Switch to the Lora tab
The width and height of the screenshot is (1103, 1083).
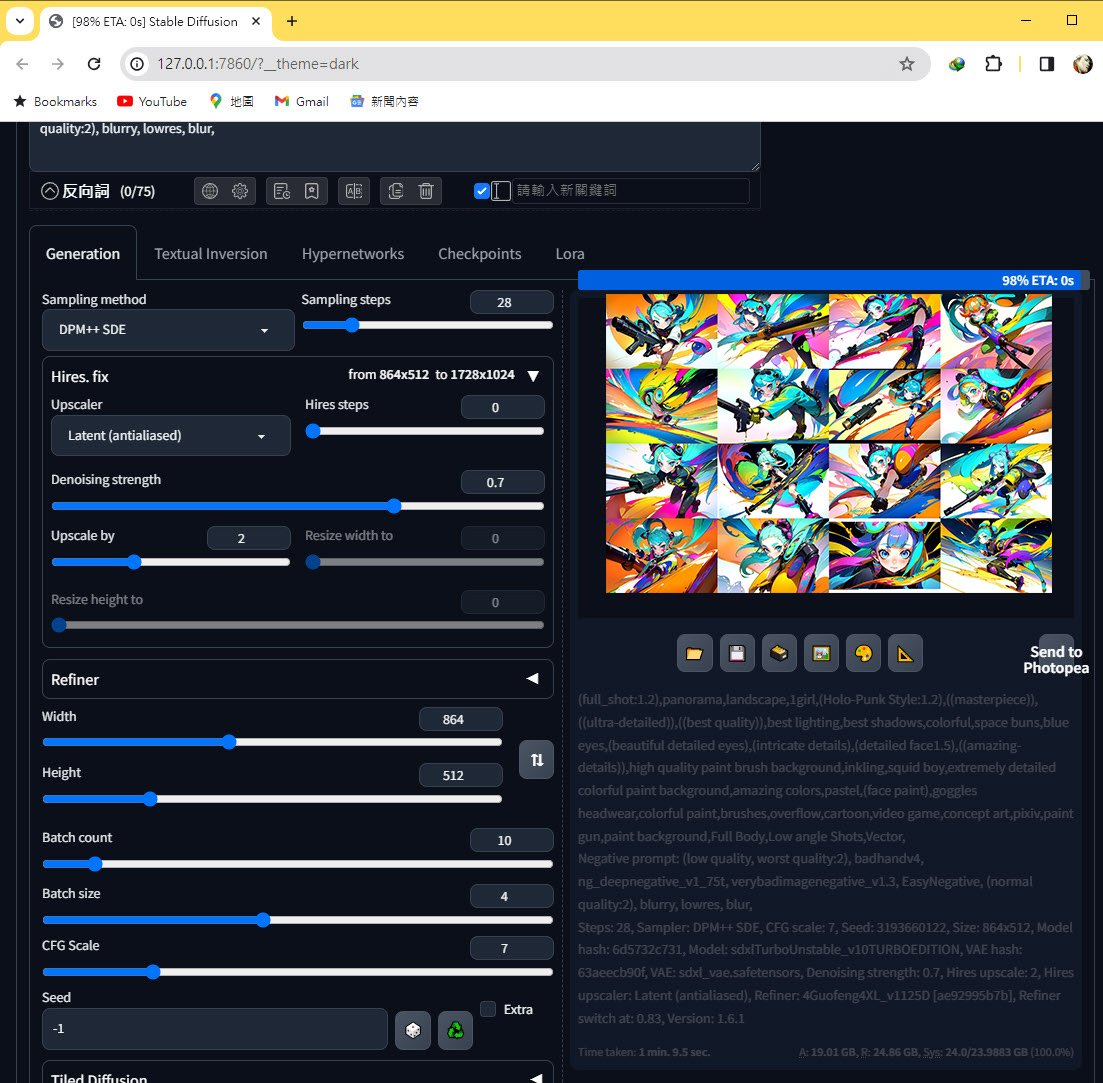570,254
